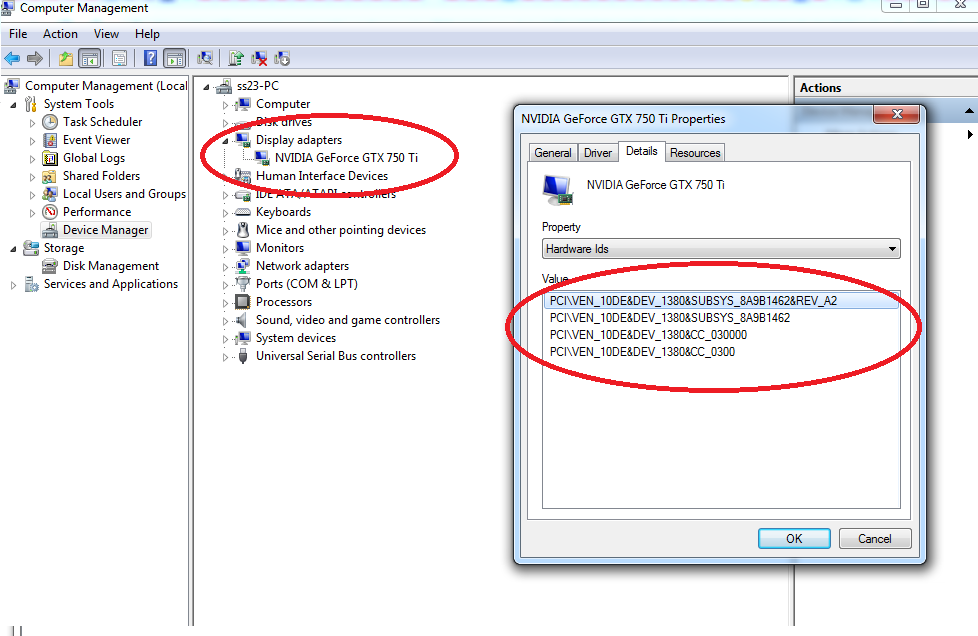Select hardware ID ending with REV_A2
Image resolution: width=978 pixels, height=636 pixels.
click(720, 301)
